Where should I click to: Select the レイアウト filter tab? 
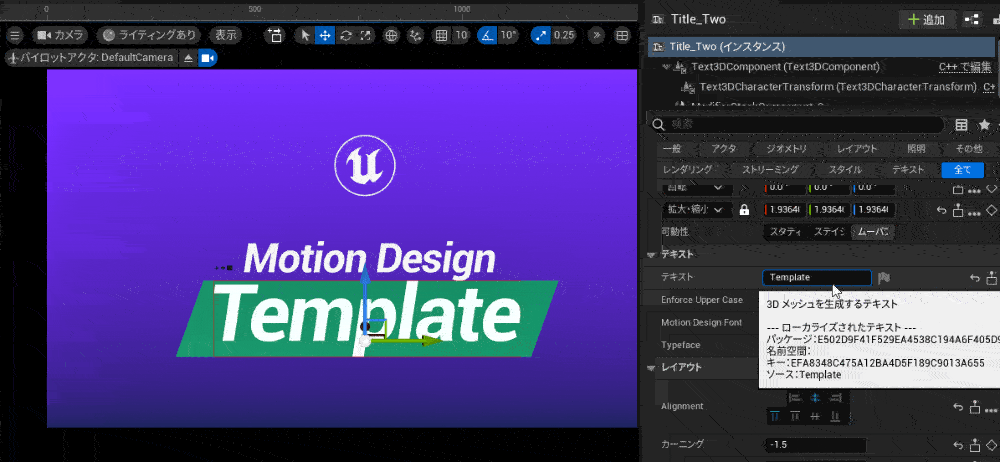[858, 149]
